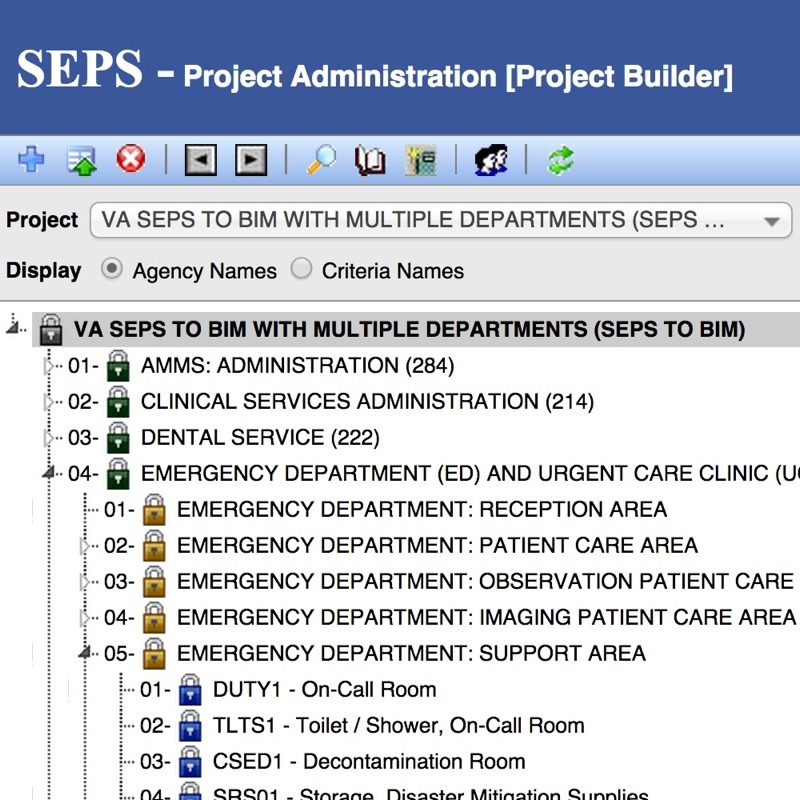Select AMMS: ADMINISTRATION (284) row
This screenshot has height=800, width=800.
pos(297,366)
